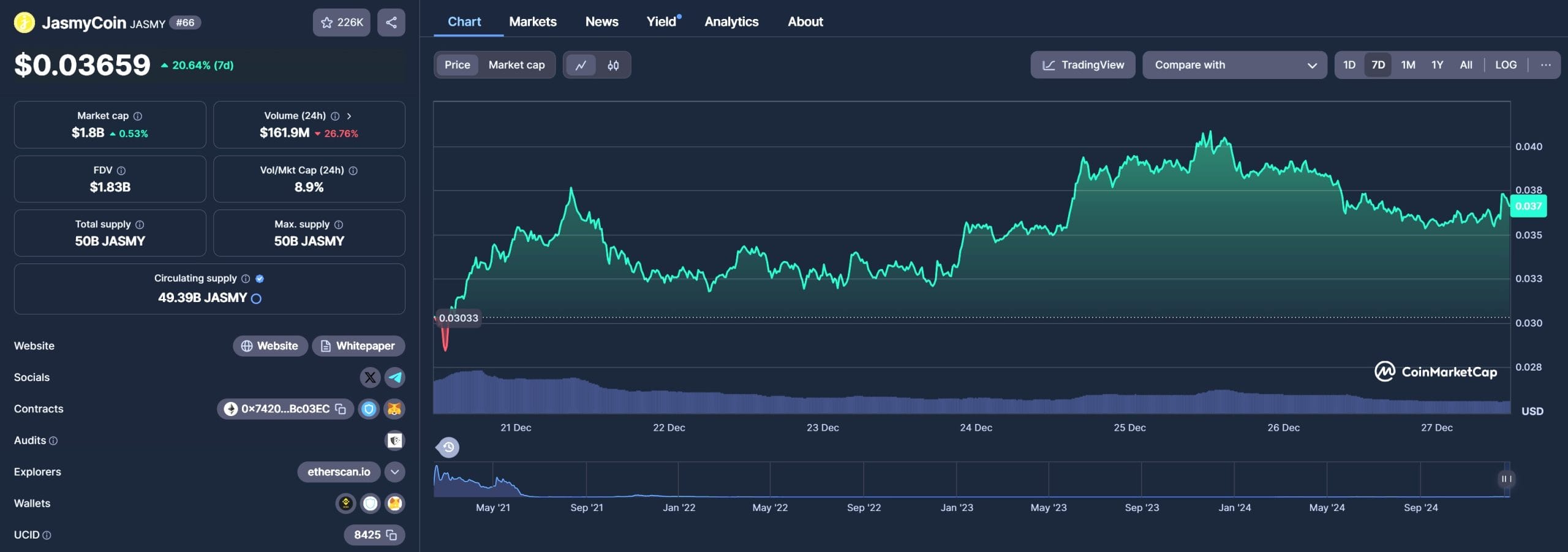Click the blue shield contract icon

pos(369,409)
